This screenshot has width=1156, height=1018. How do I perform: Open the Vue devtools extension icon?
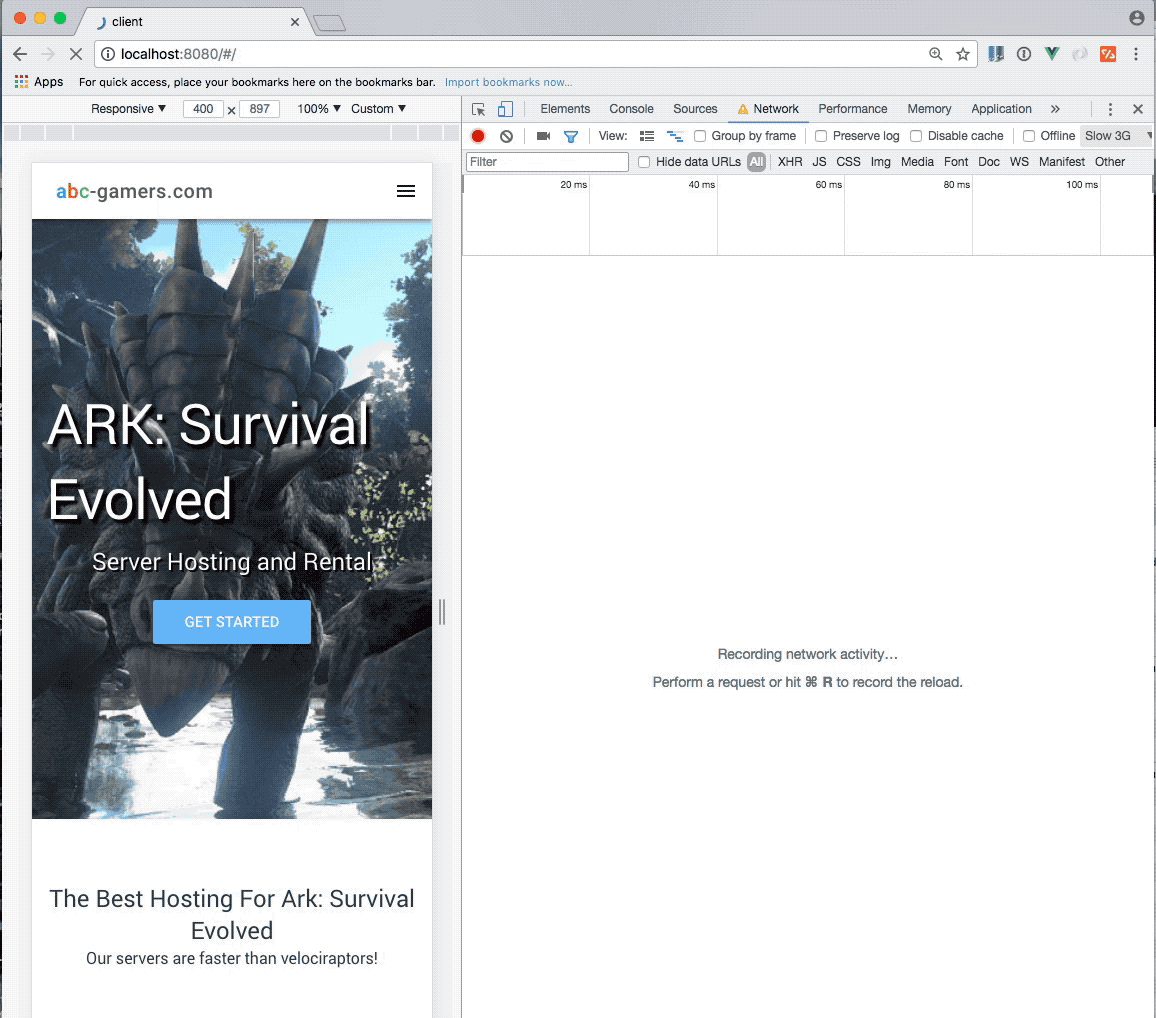pos(1052,54)
